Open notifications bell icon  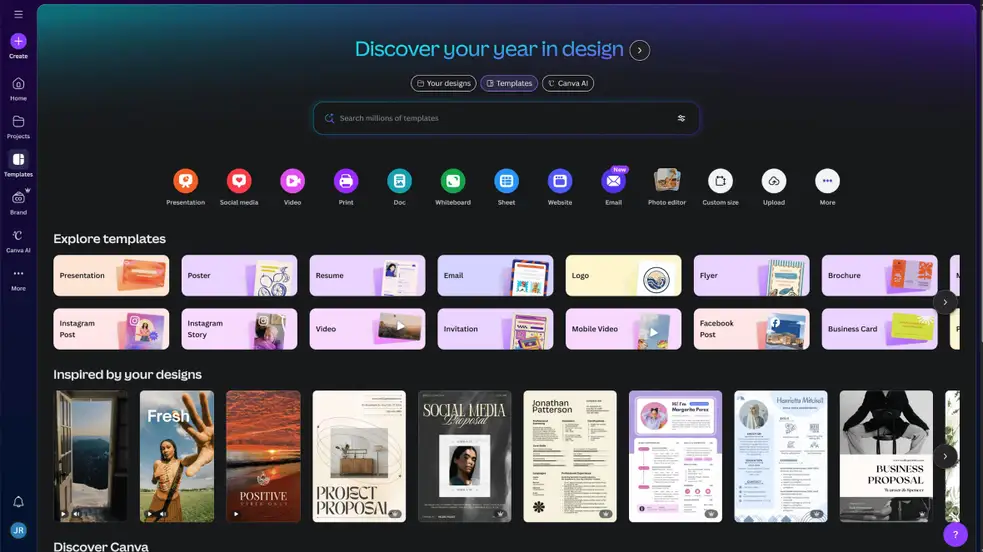[18, 502]
